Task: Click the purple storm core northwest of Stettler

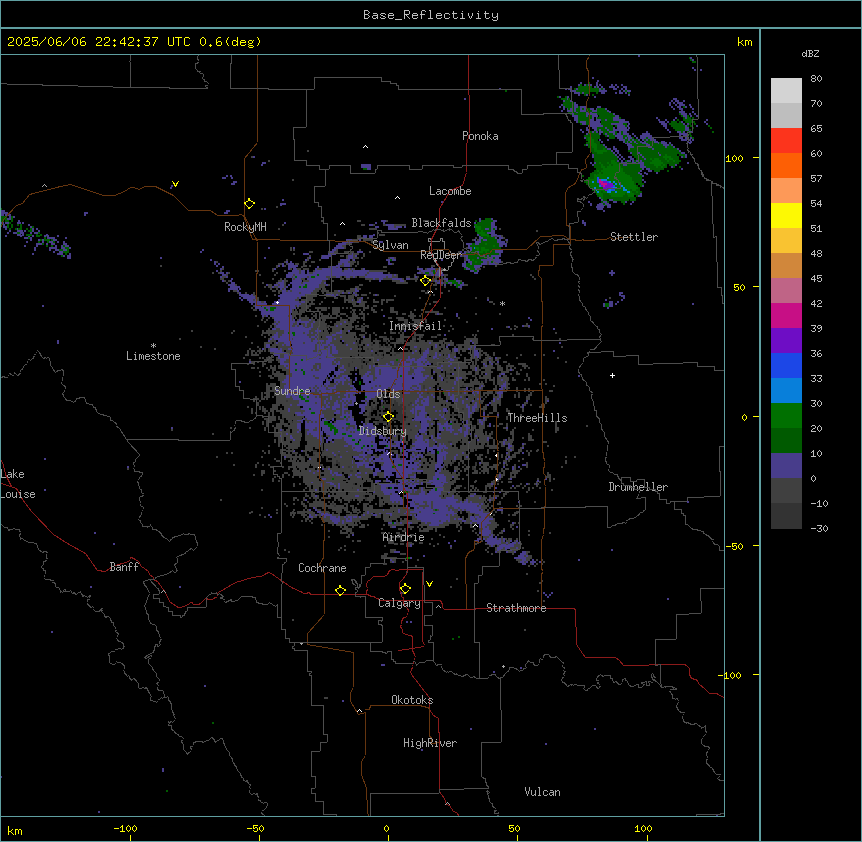Action: click(x=605, y=184)
